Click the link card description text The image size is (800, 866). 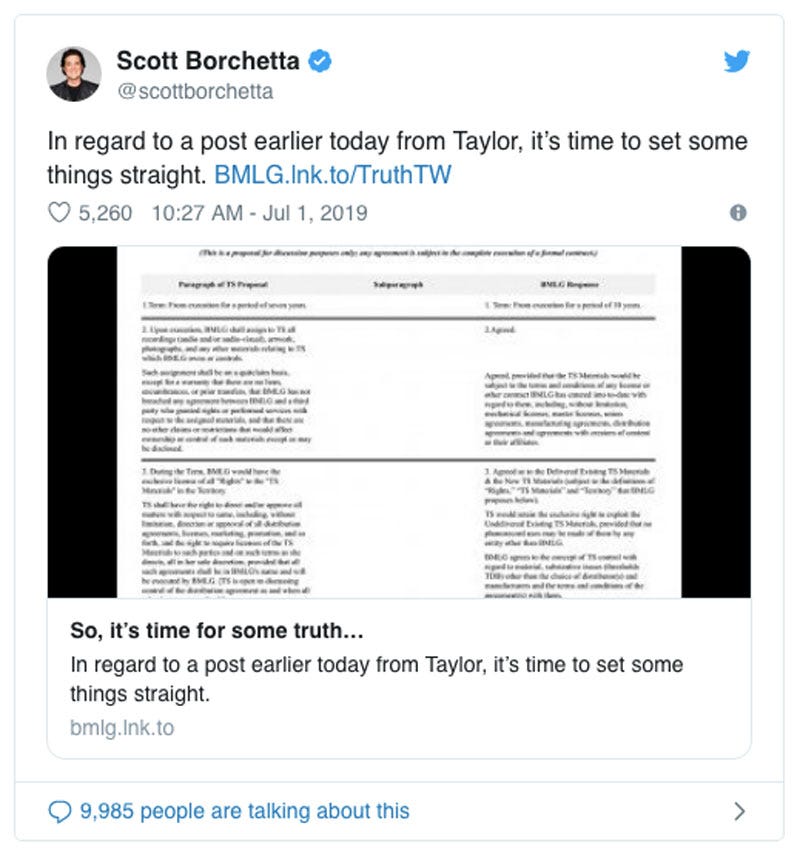pos(377,679)
